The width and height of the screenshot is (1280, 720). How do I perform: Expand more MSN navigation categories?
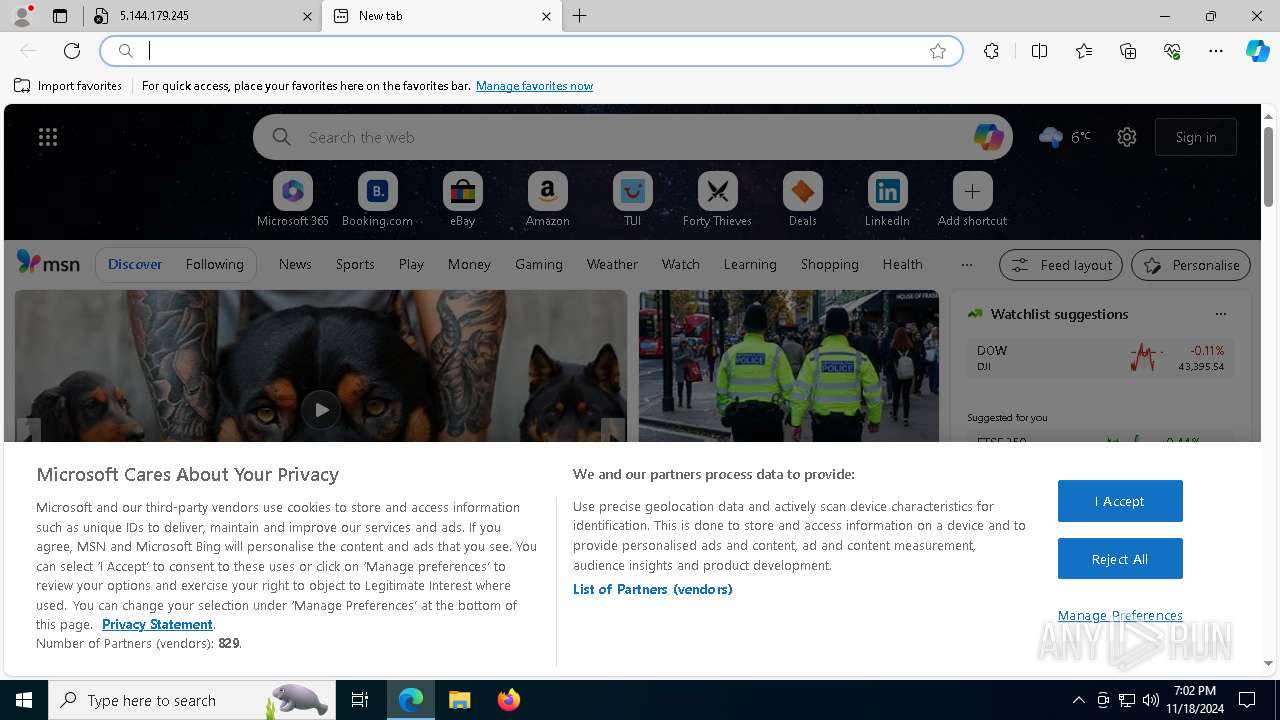pos(966,265)
